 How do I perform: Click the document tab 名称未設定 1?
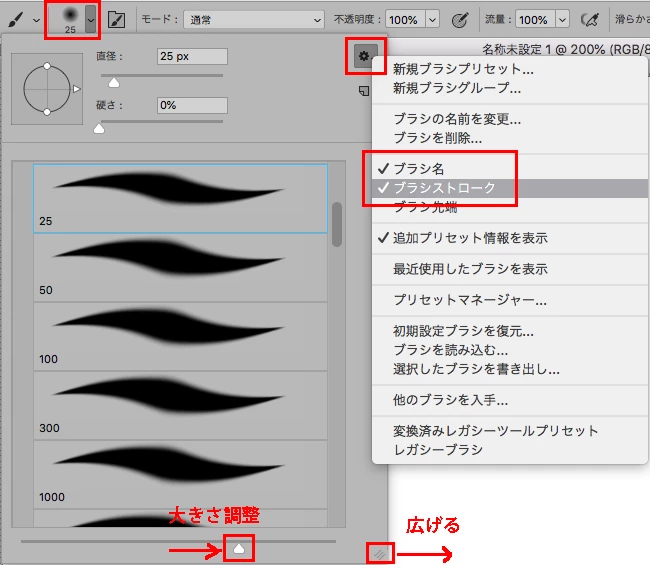coord(565,50)
